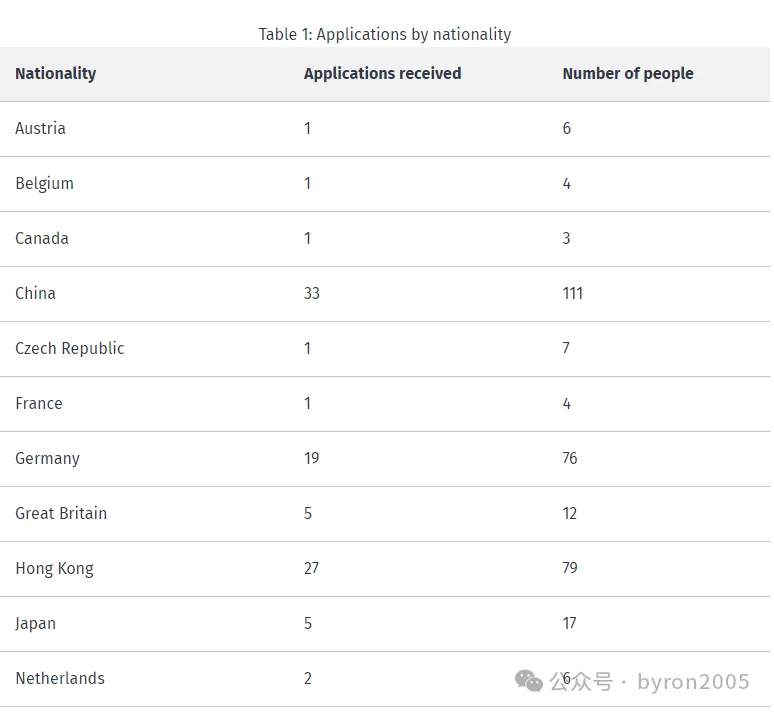Viewport: 774px width, 712px height.
Task: Select the Germany row label
Action: tap(47, 458)
